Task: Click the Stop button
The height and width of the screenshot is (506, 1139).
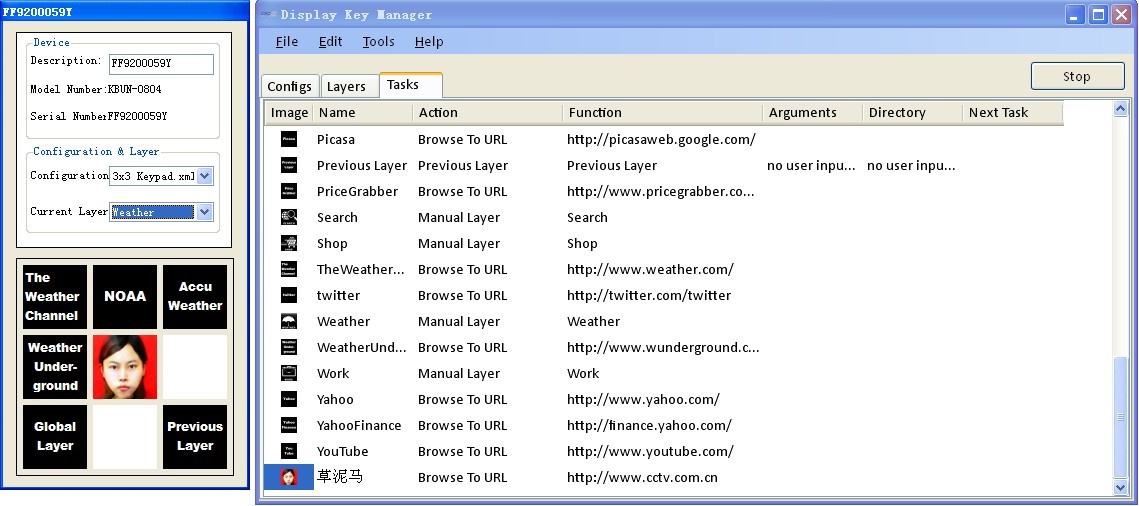Action: click(1077, 76)
